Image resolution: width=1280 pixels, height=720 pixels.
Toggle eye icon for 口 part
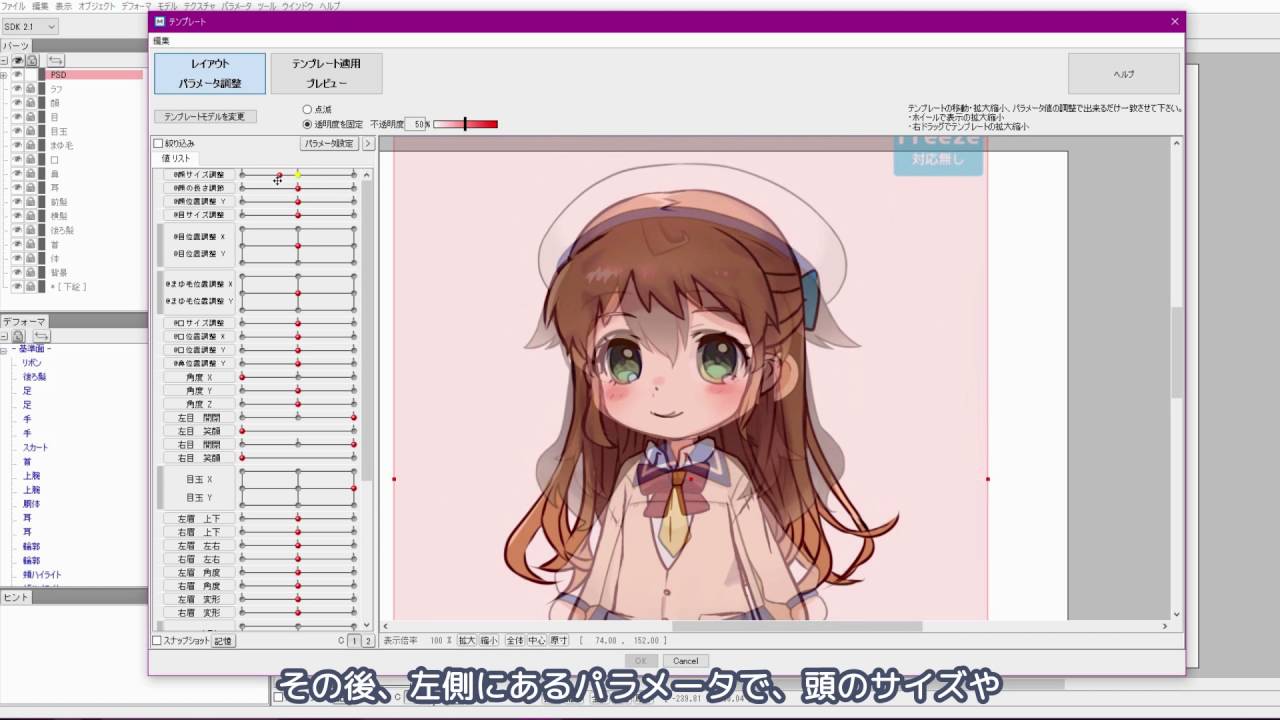pyautogui.click(x=17, y=159)
